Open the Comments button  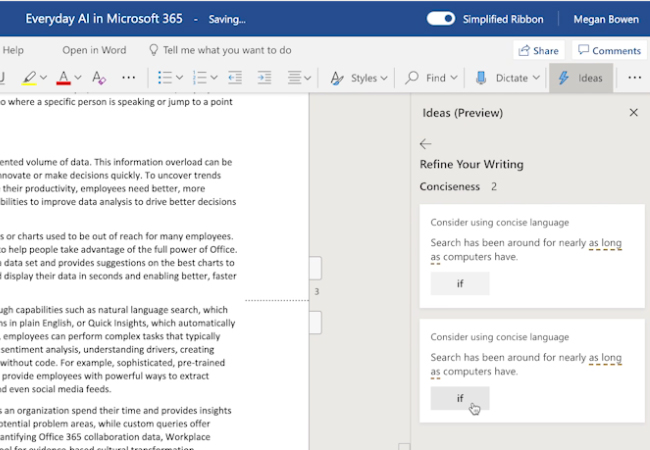tap(609, 51)
